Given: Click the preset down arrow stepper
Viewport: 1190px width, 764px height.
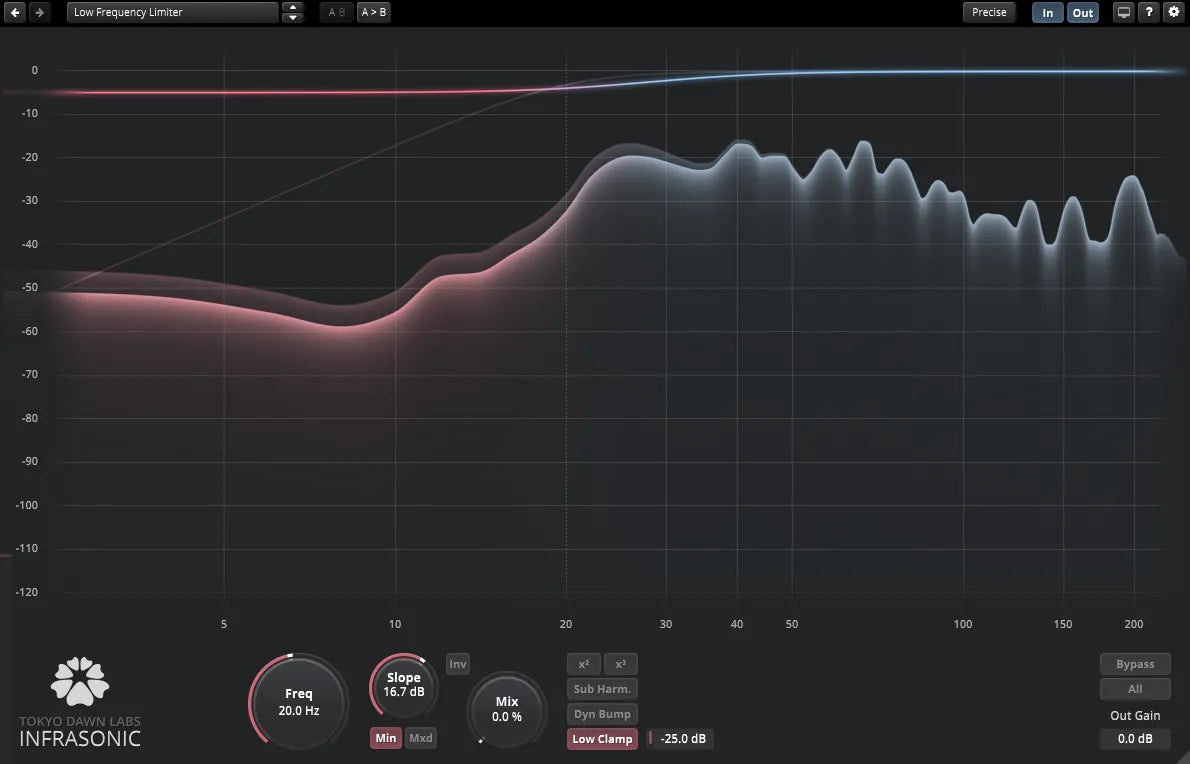Looking at the screenshot, I should (292, 17).
